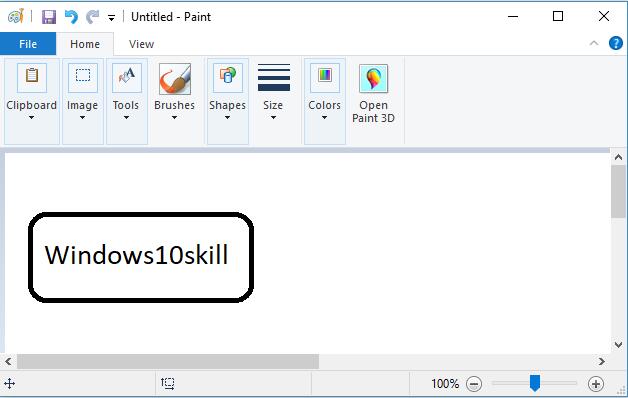Open Paint Help question mark
The image size is (628, 398).
tap(616, 43)
